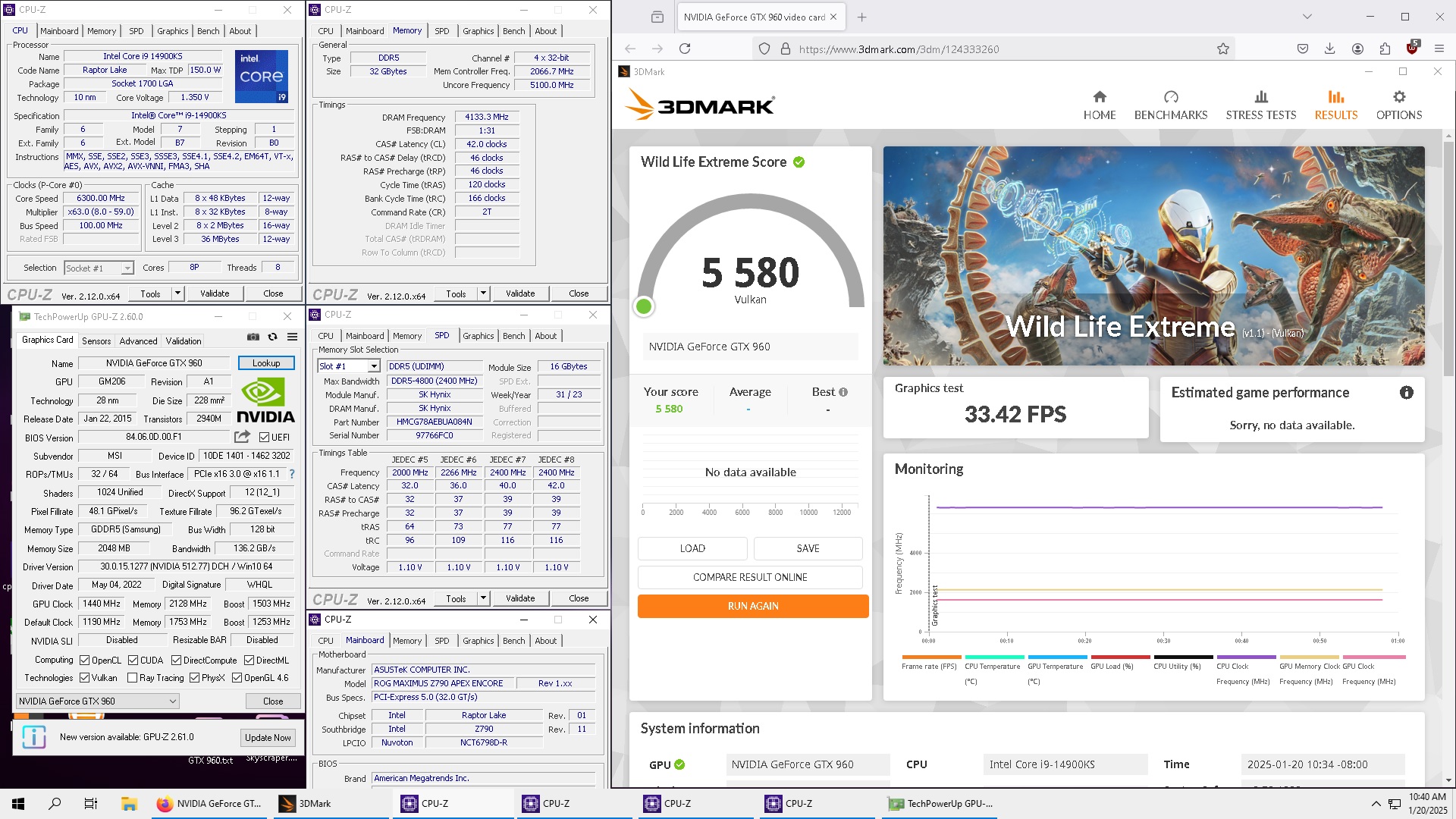Toggle DirectCompute checkbox
The height and width of the screenshot is (819, 1456).
(x=177, y=661)
